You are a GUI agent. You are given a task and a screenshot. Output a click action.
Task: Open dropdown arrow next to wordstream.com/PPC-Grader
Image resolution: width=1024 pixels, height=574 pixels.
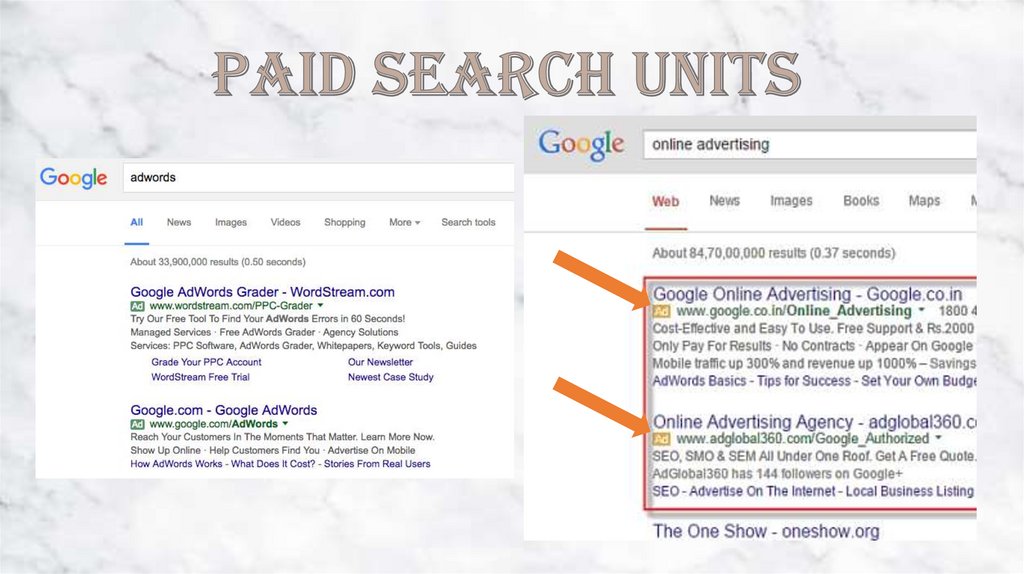pos(320,304)
